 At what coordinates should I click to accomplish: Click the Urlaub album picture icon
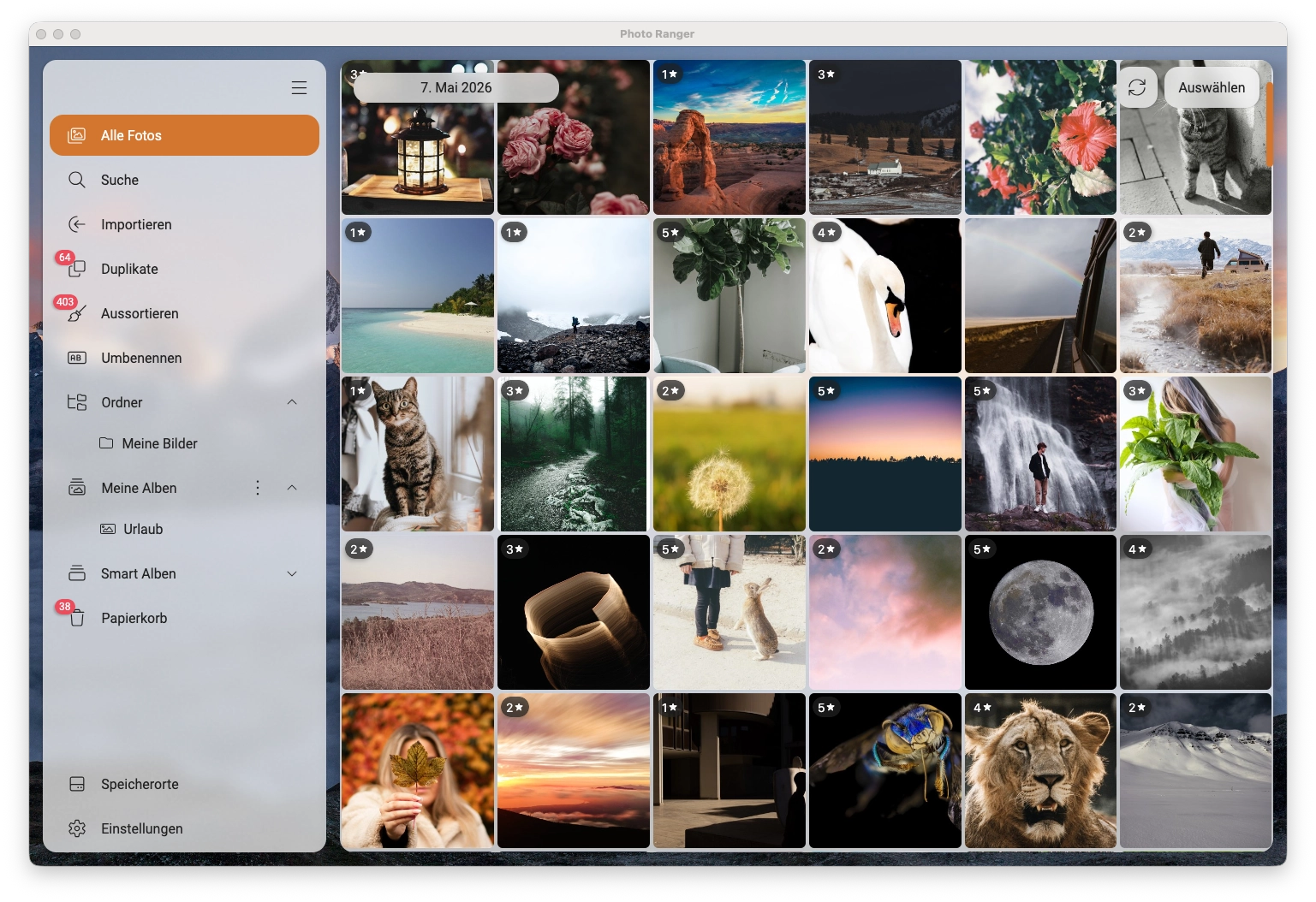108,529
